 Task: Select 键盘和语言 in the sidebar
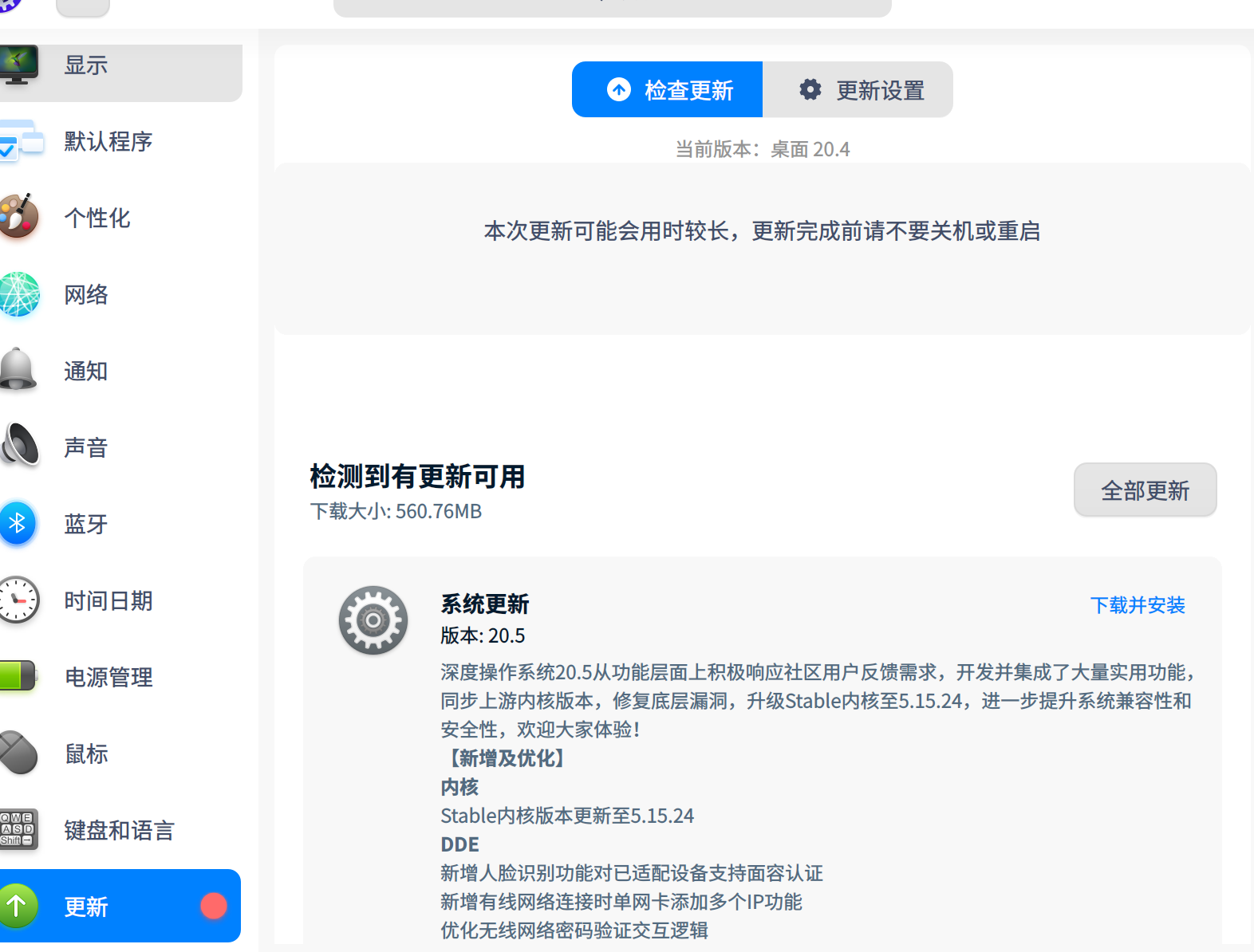pyautogui.click(x=120, y=831)
